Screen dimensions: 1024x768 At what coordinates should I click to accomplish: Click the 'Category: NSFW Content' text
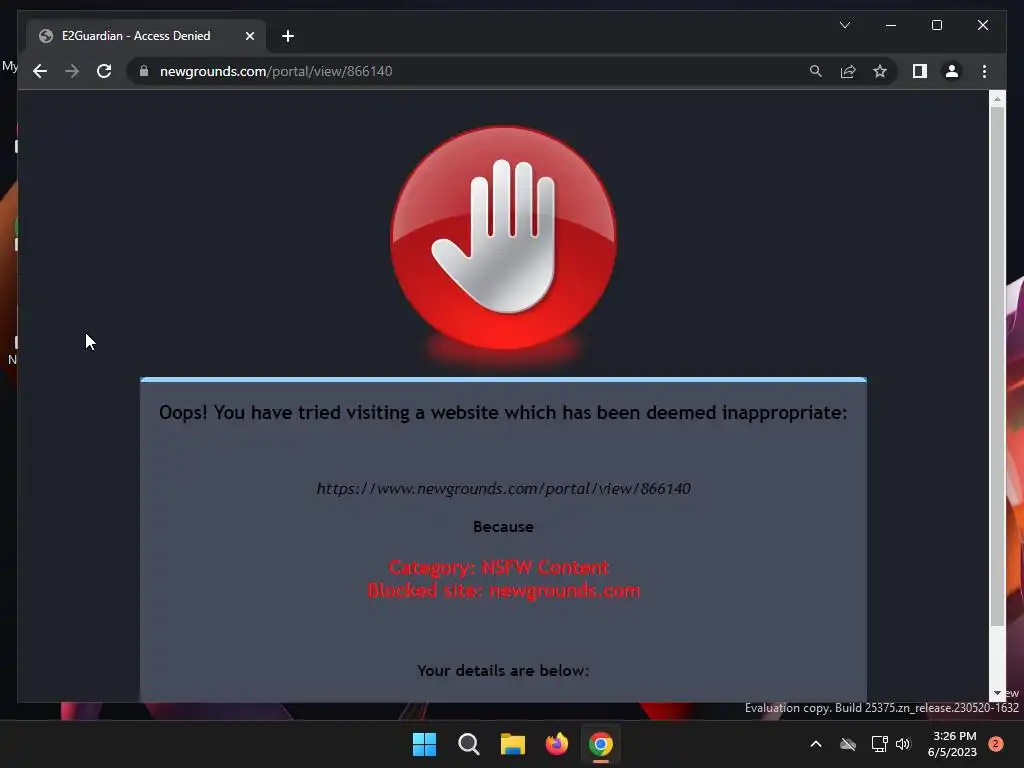[x=499, y=567]
